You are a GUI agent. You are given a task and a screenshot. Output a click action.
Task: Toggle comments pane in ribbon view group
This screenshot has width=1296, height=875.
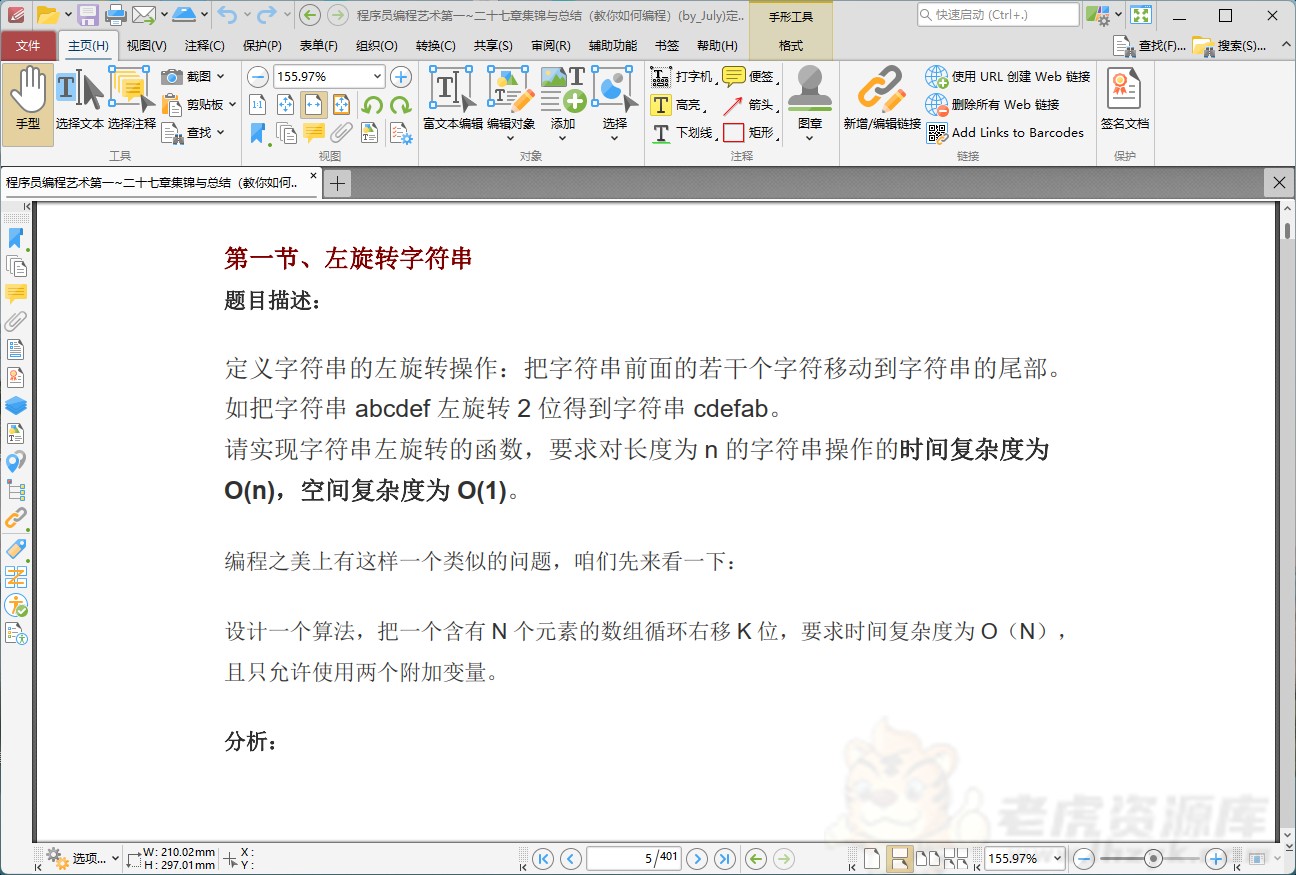(x=314, y=132)
